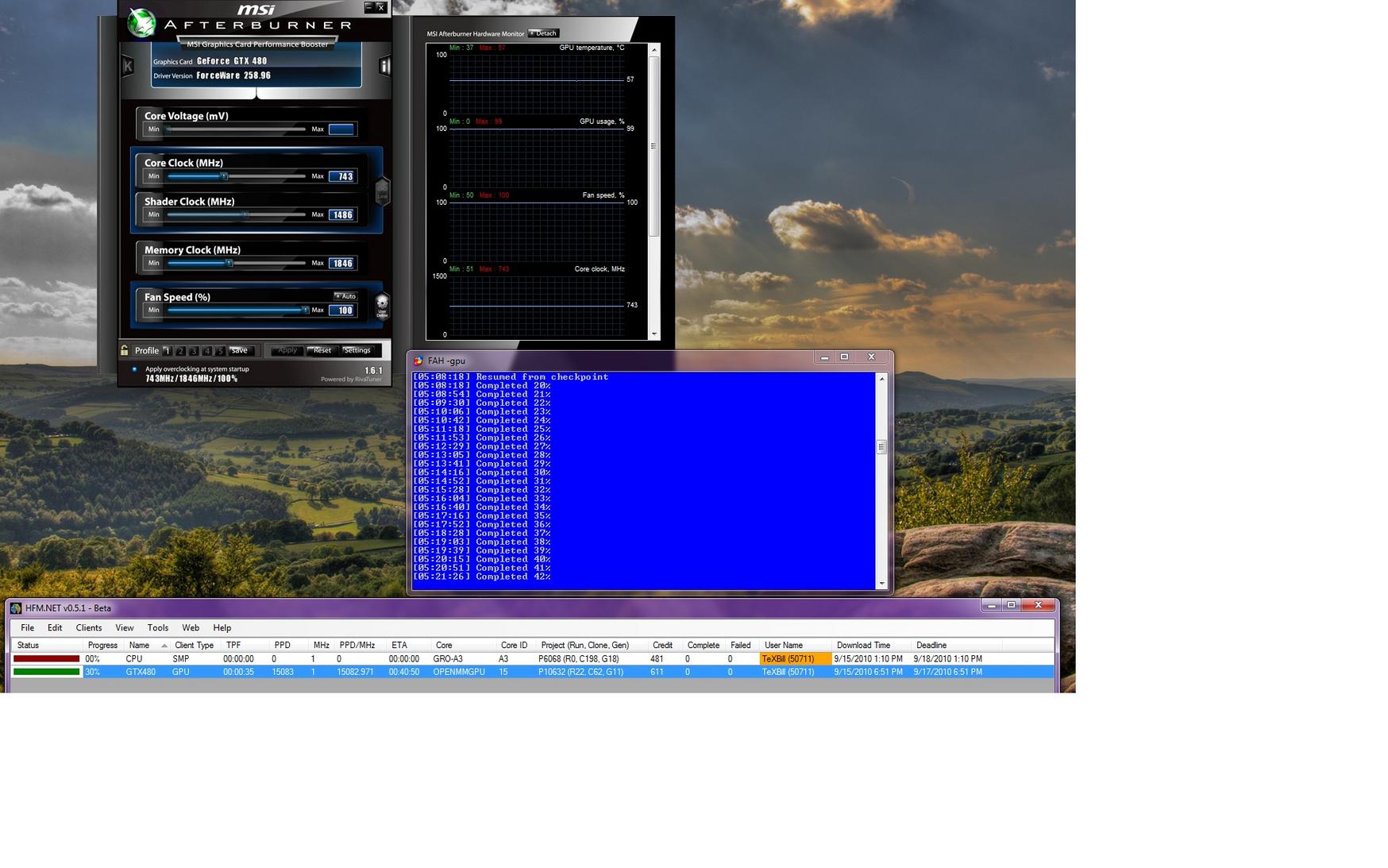Click the Core Clock value field 743
1388x868 pixels.
pyautogui.click(x=342, y=176)
